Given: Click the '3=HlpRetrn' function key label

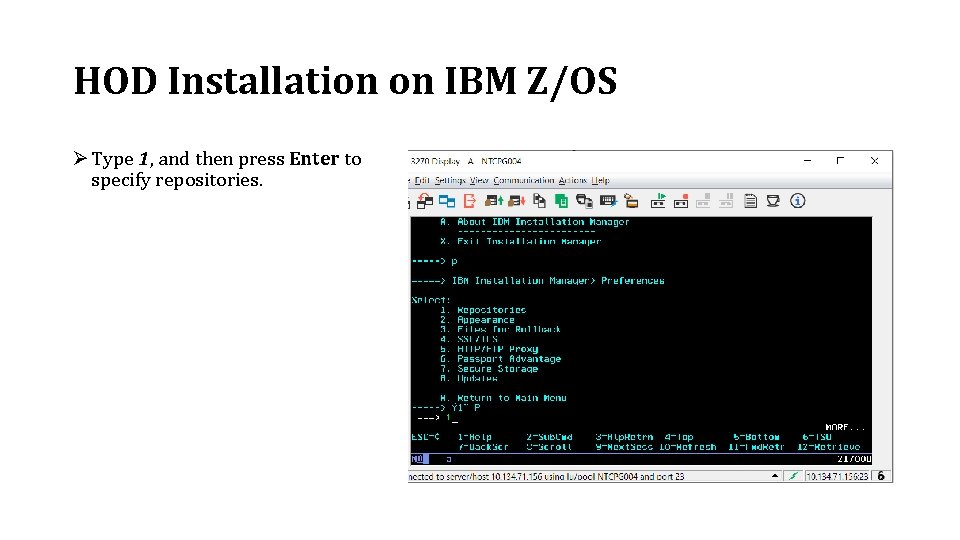Looking at the screenshot, I should pyautogui.click(x=624, y=437).
